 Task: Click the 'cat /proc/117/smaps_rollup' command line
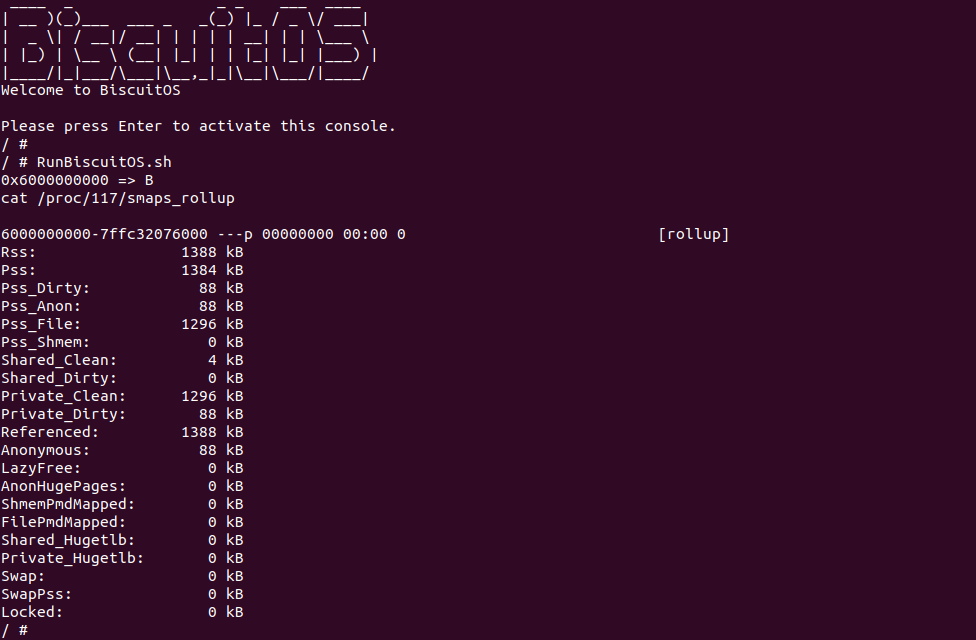click(x=118, y=198)
